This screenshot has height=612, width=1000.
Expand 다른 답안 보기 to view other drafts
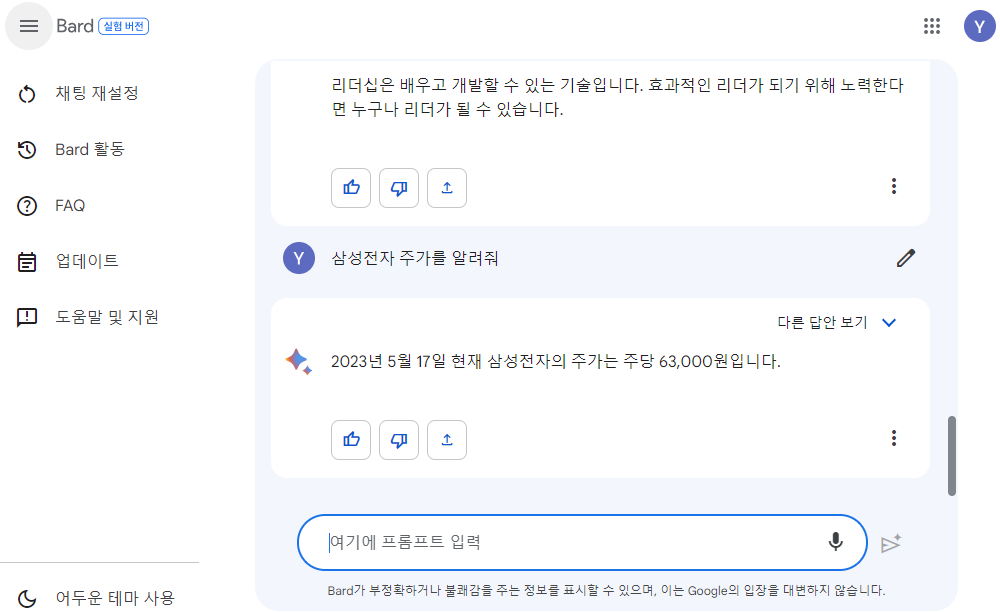pyautogui.click(x=838, y=322)
